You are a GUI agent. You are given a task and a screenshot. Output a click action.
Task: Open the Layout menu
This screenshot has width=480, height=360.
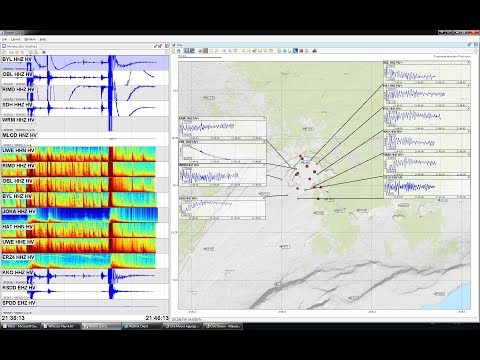[x=16, y=39]
